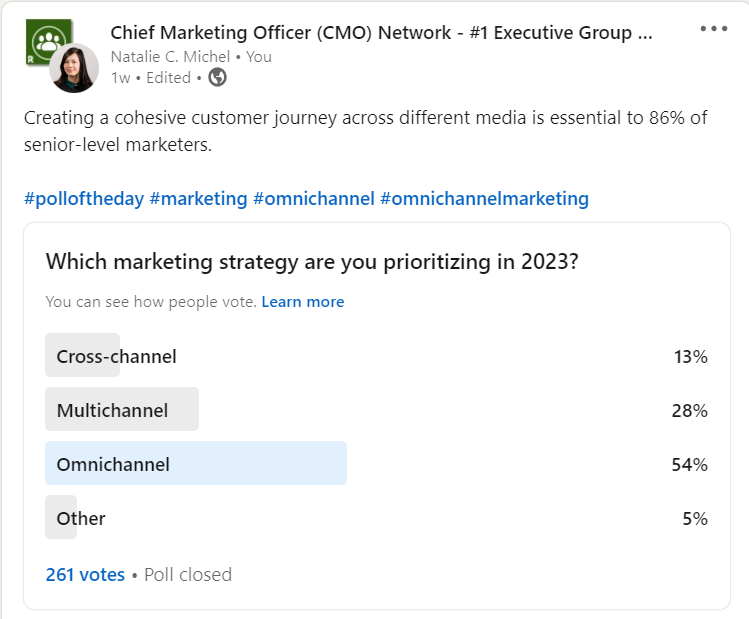Open the #omnichannelmarketing hashtag
Viewport: 749px width, 619px height.
tap(485, 198)
